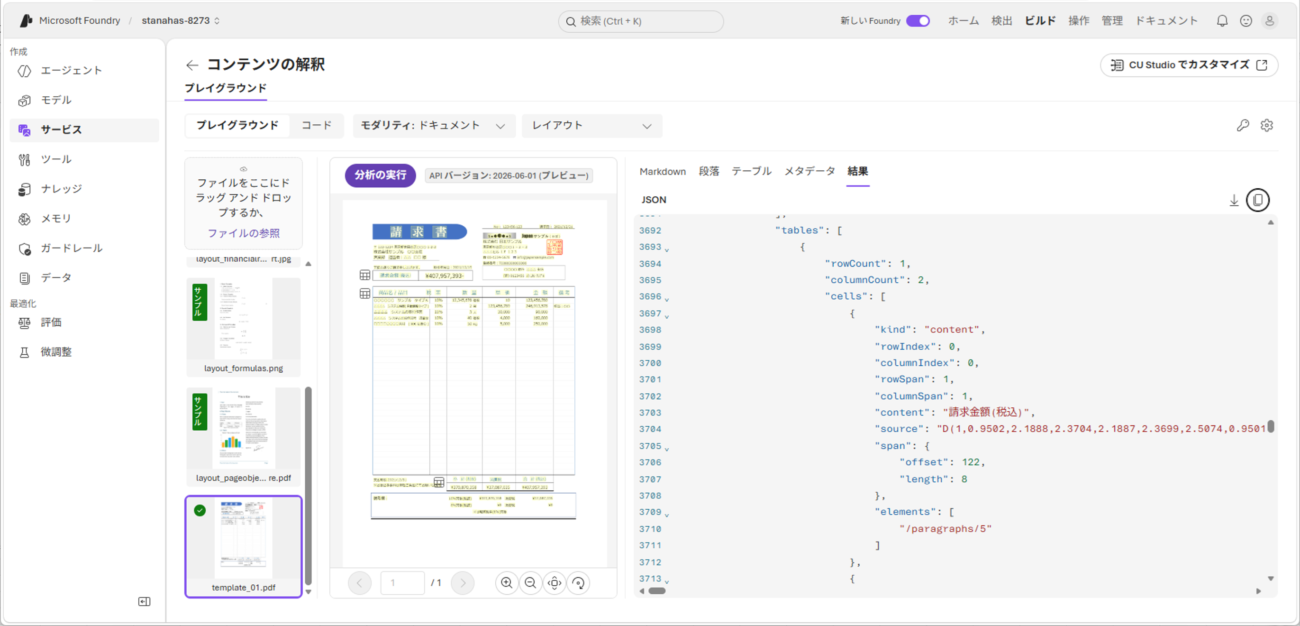Collapse the left navigation sidebar
The width and height of the screenshot is (1300, 626).
point(144,601)
